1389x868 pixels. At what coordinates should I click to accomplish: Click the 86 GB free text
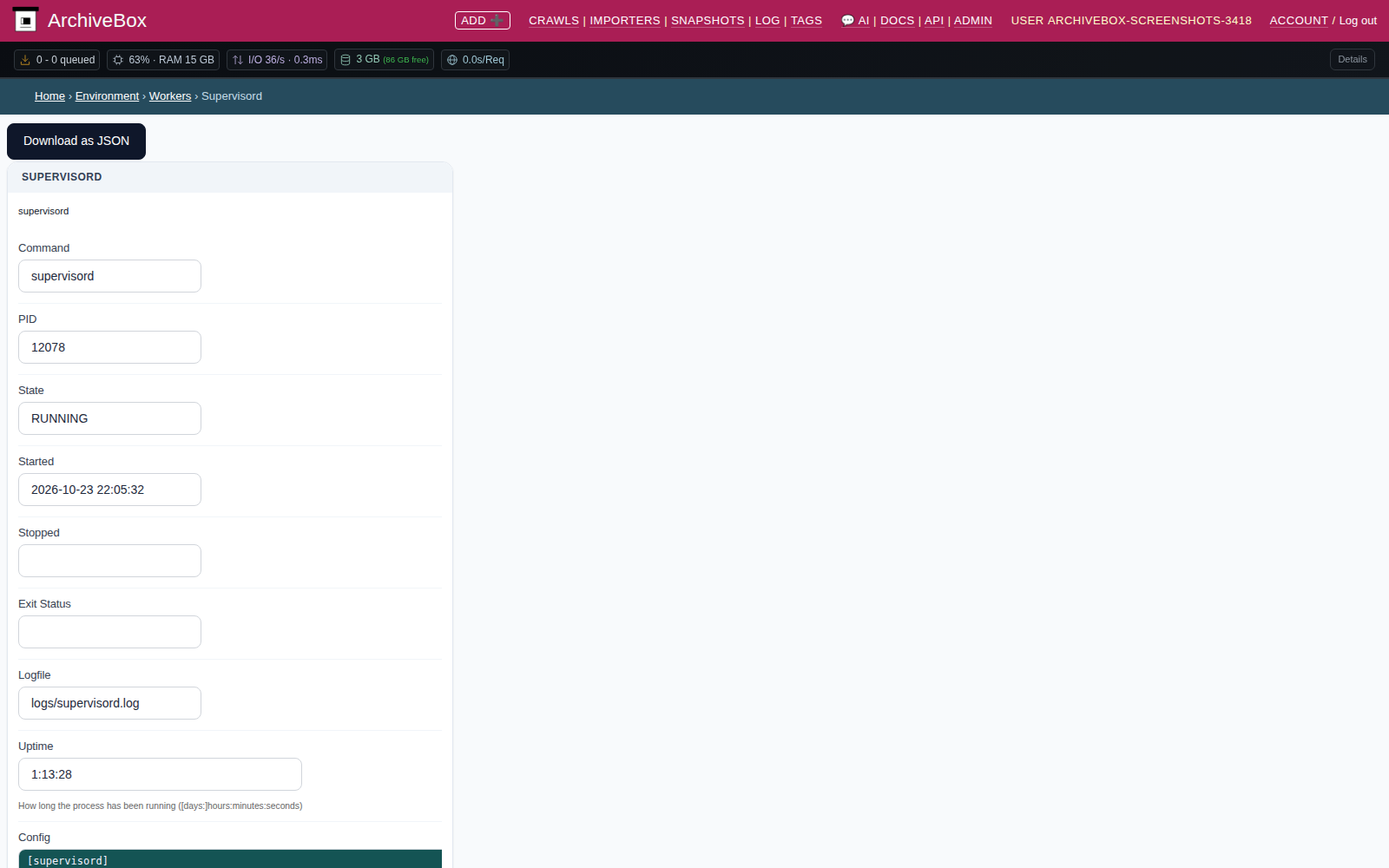(x=406, y=60)
